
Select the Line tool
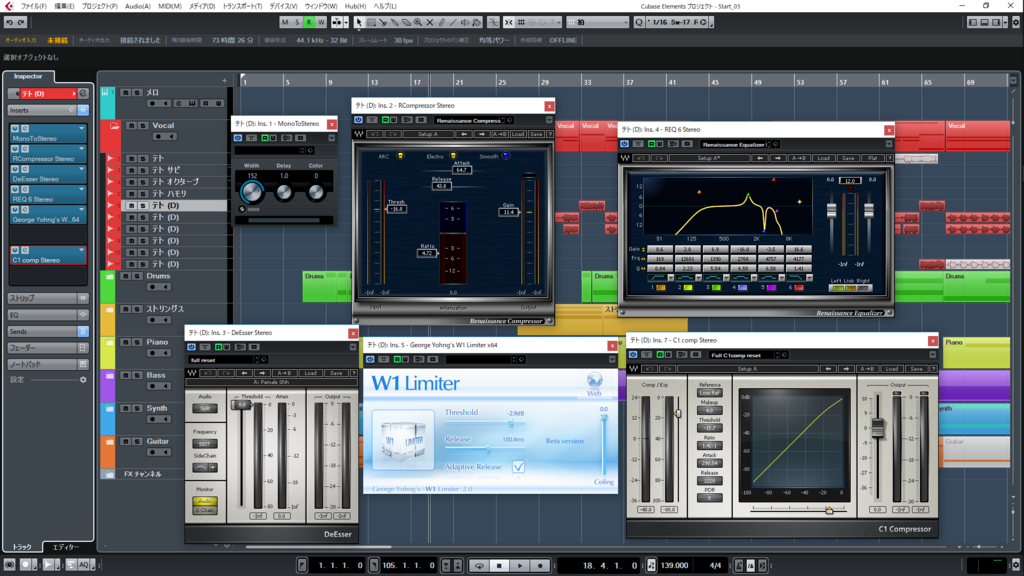pos(453,22)
